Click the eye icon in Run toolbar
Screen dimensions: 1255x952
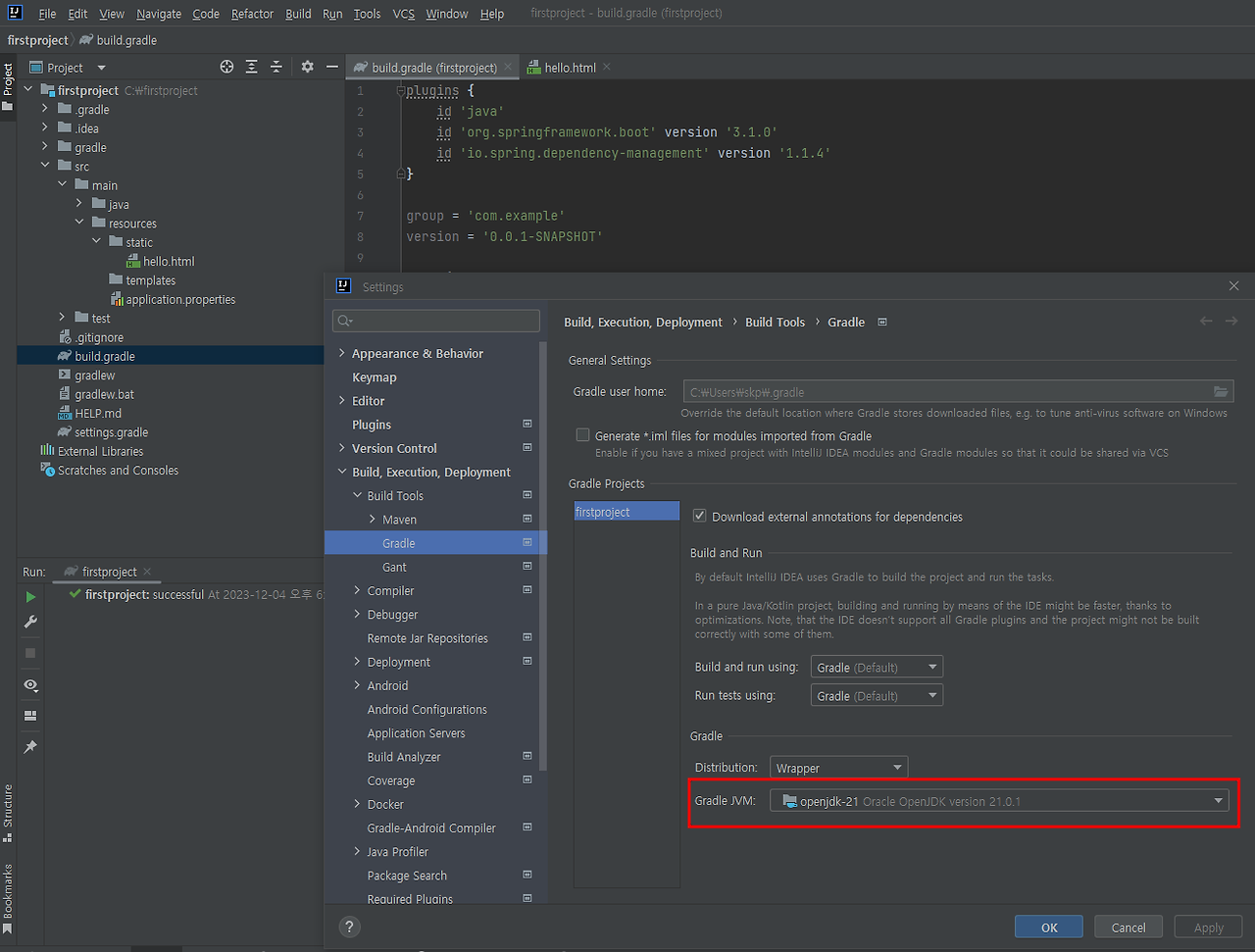(30, 685)
